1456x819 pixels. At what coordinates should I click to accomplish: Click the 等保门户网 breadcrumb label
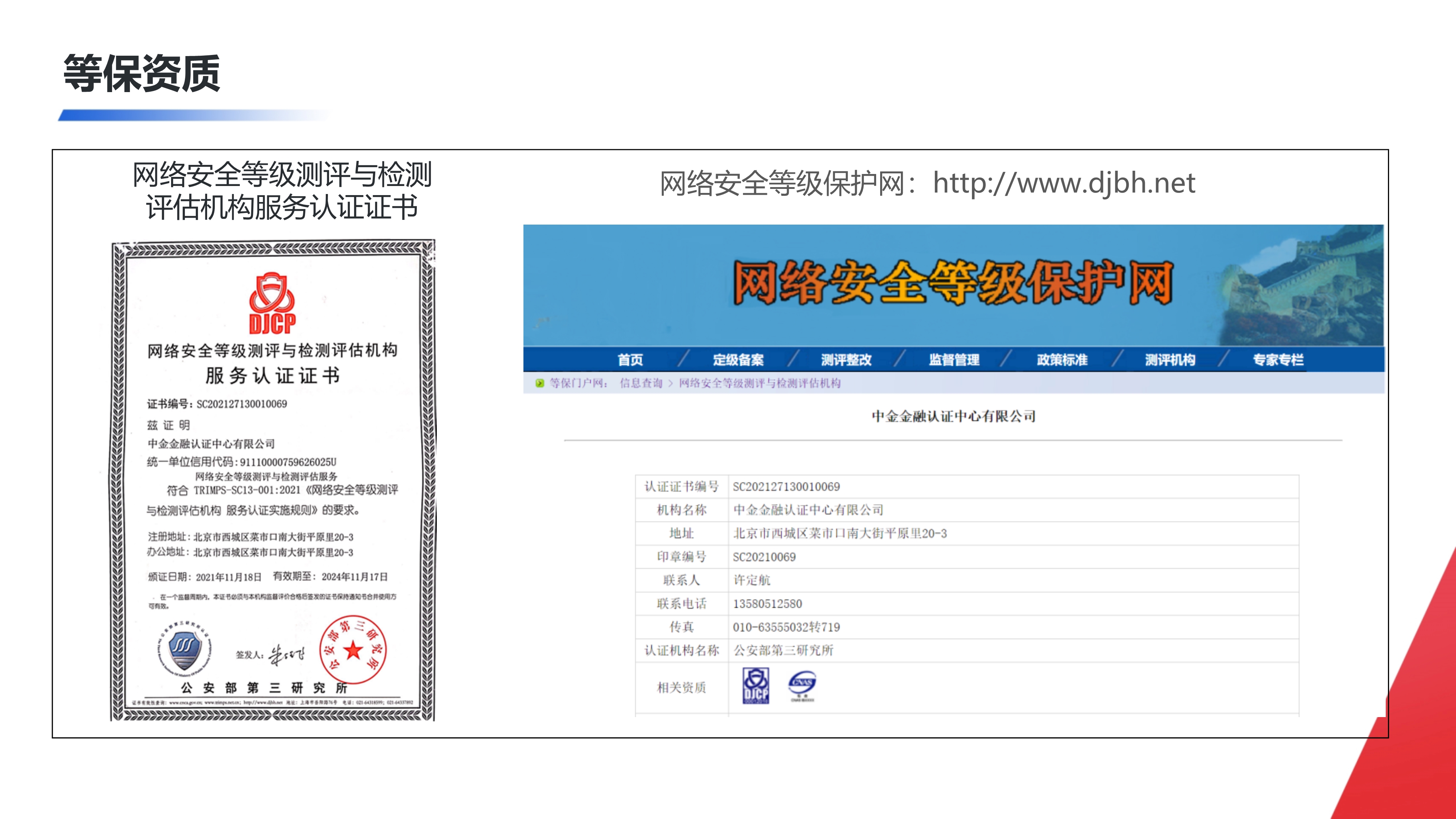click(579, 383)
